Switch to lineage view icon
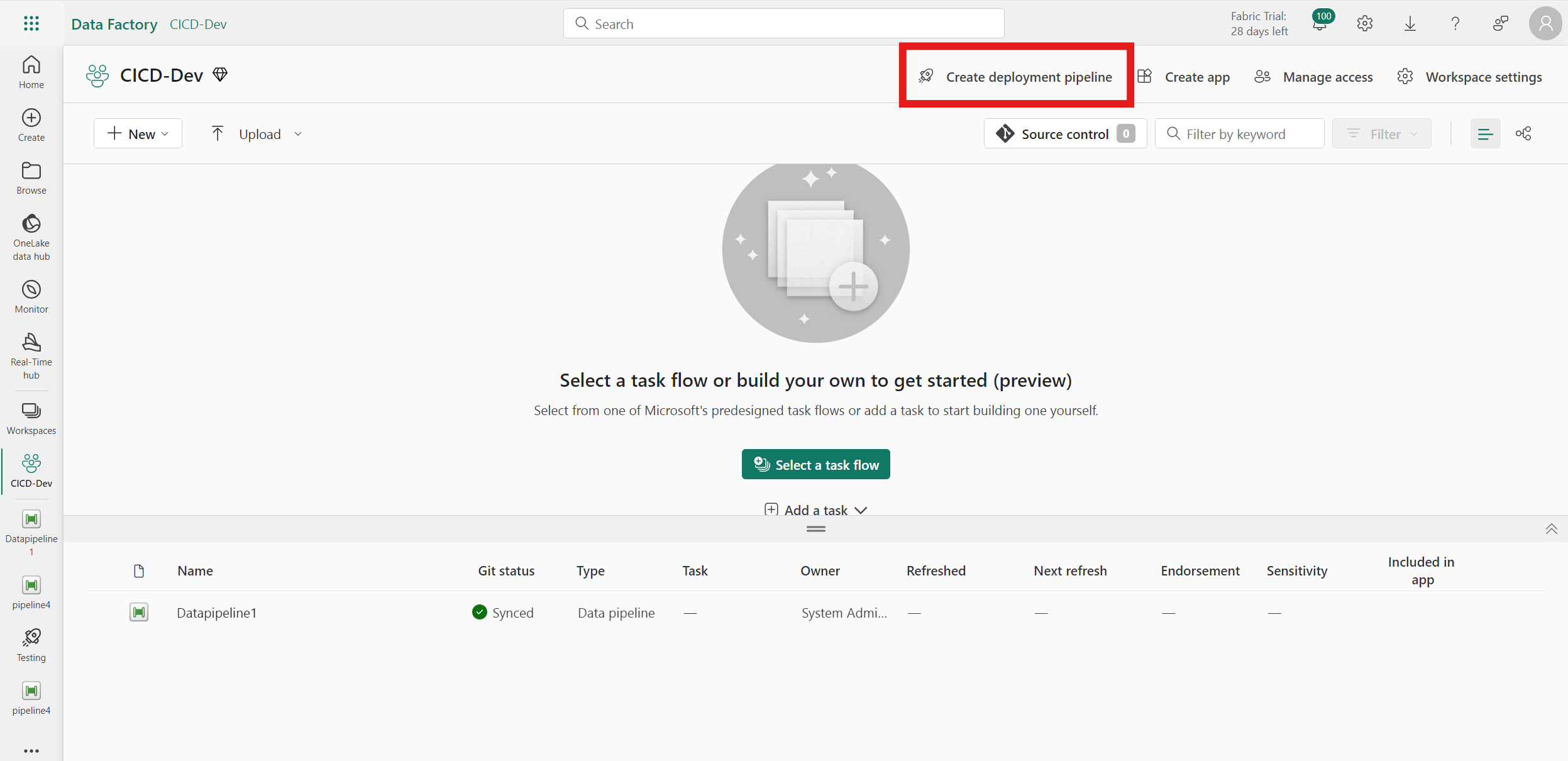The image size is (1568, 761). (1523, 133)
